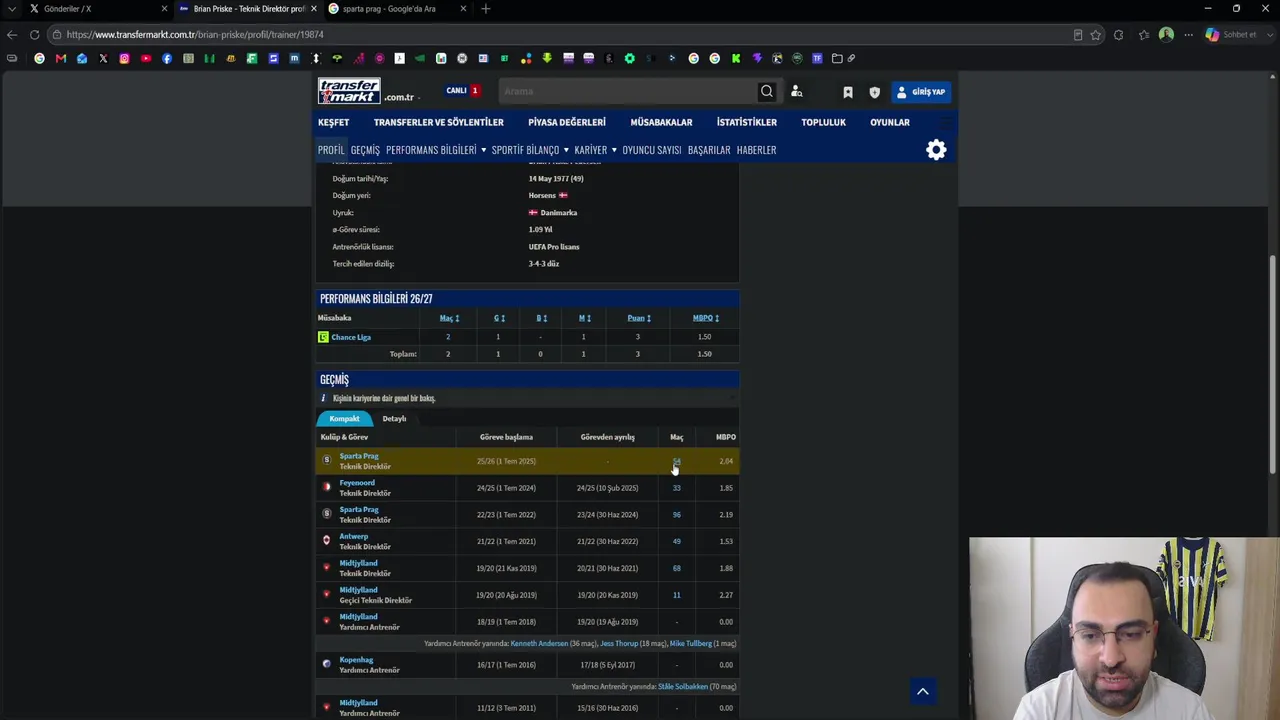Open Facebook bookmark in bookmarks bar

point(166,58)
